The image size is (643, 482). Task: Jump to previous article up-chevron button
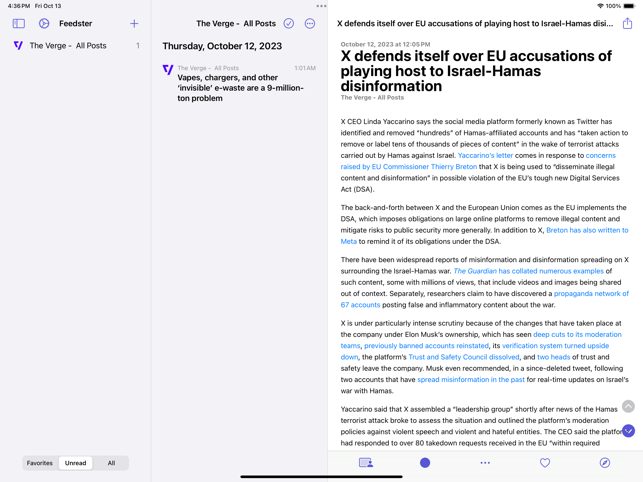pos(628,406)
